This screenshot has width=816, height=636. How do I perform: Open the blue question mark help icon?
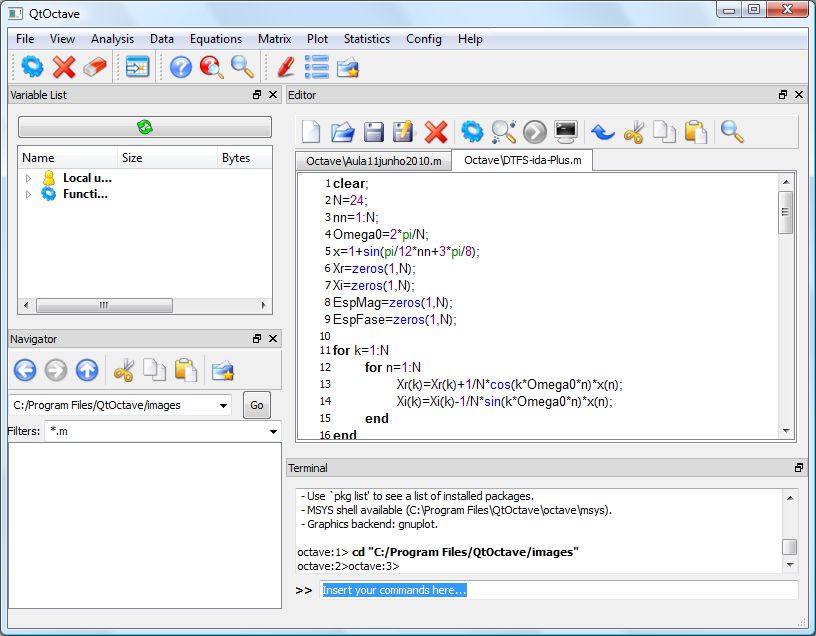tap(181, 67)
